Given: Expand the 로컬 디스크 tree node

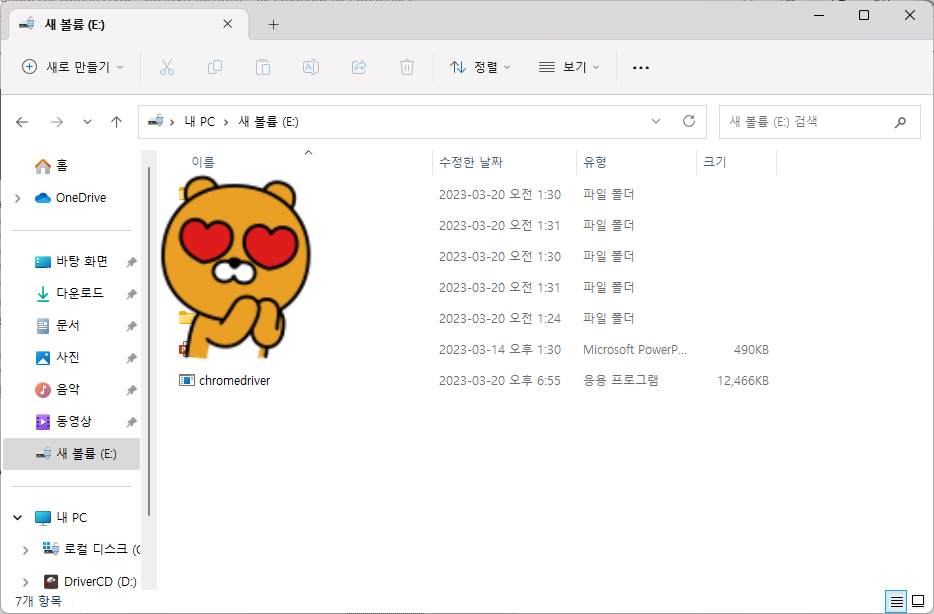Looking at the screenshot, I should (x=25, y=550).
